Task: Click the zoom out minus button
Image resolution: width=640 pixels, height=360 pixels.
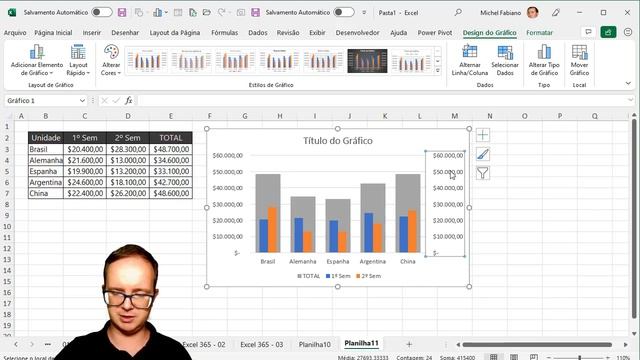Action: 549,358
